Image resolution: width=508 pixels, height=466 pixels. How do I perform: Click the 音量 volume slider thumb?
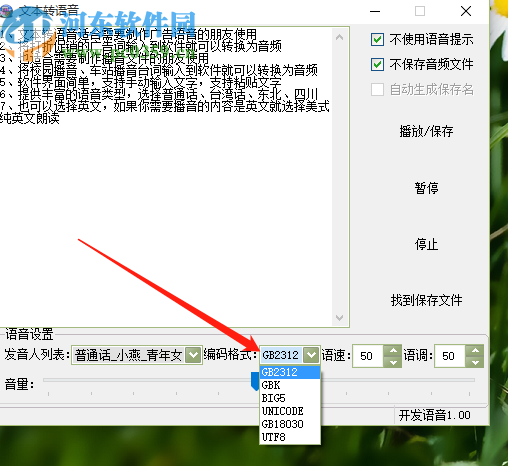(x=255, y=381)
